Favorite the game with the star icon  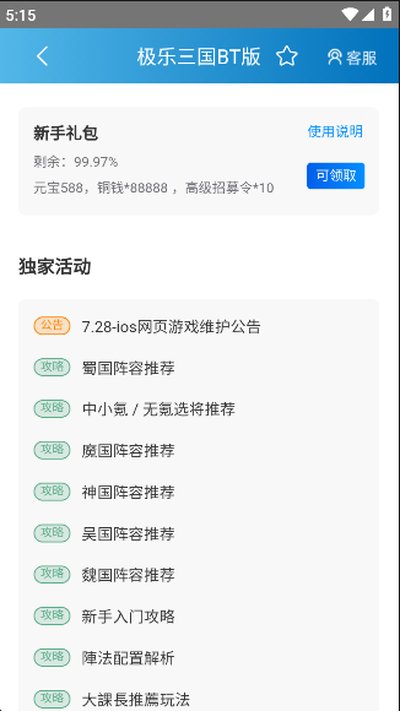click(x=287, y=57)
